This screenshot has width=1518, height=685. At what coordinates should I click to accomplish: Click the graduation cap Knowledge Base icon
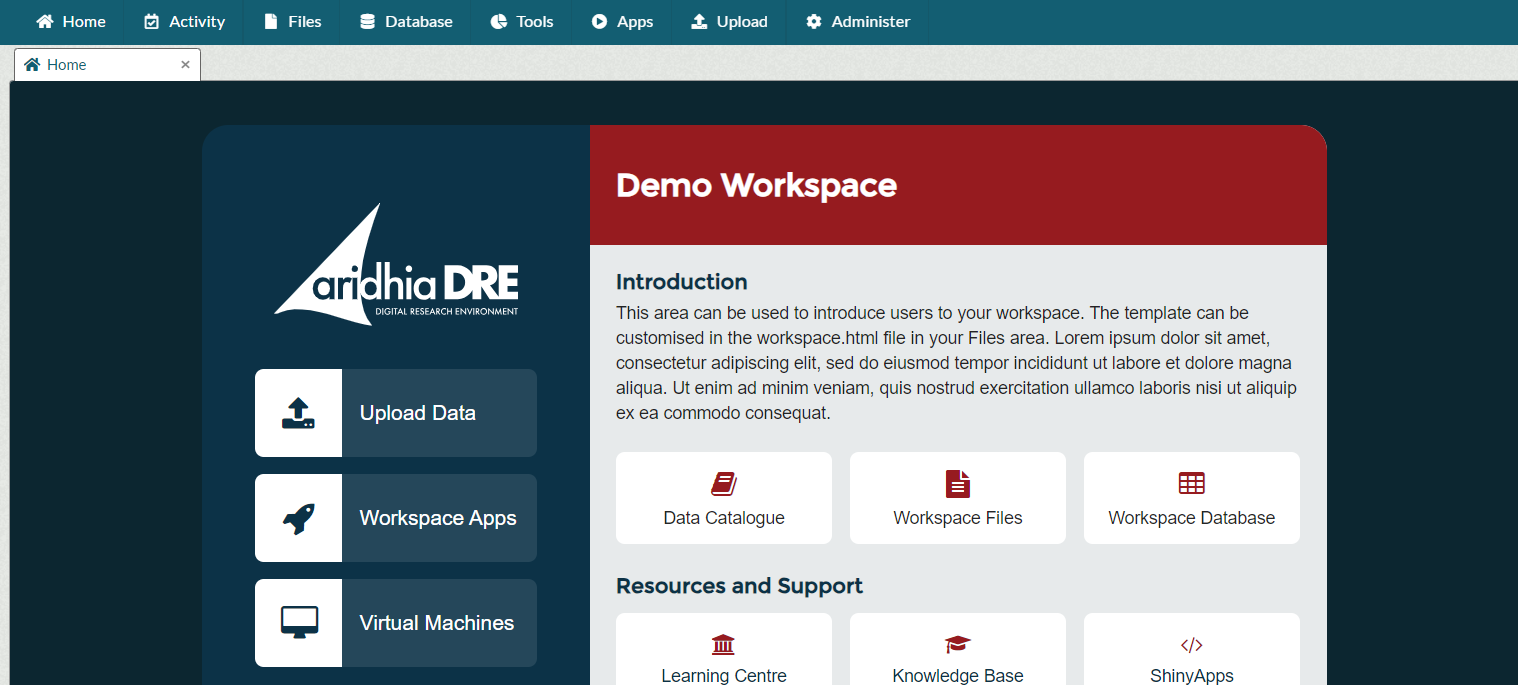[x=958, y=644]
